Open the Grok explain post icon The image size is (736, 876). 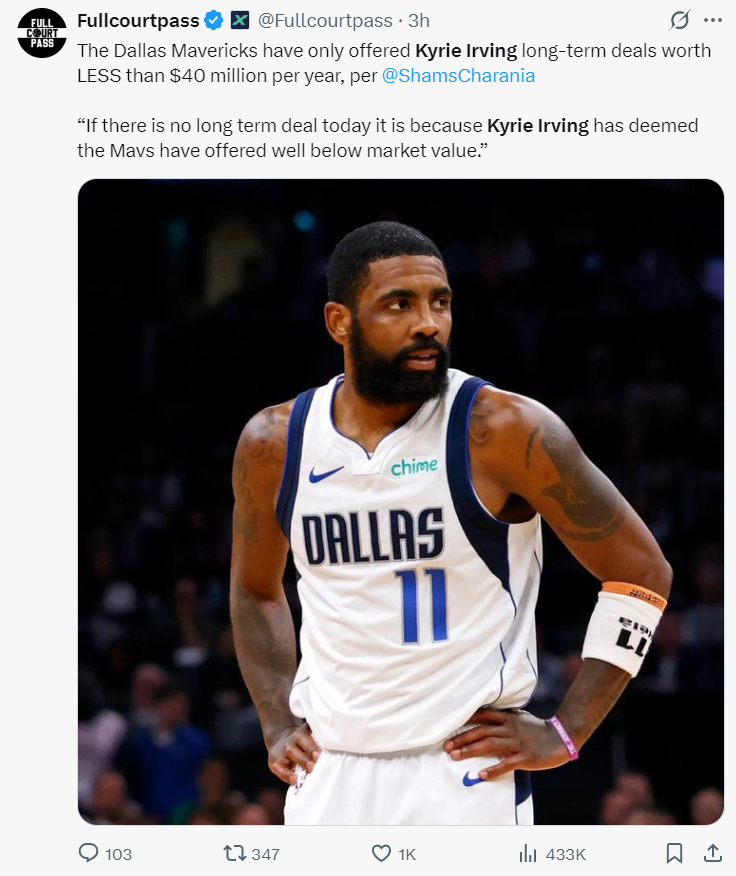click(x=679, y=21)
